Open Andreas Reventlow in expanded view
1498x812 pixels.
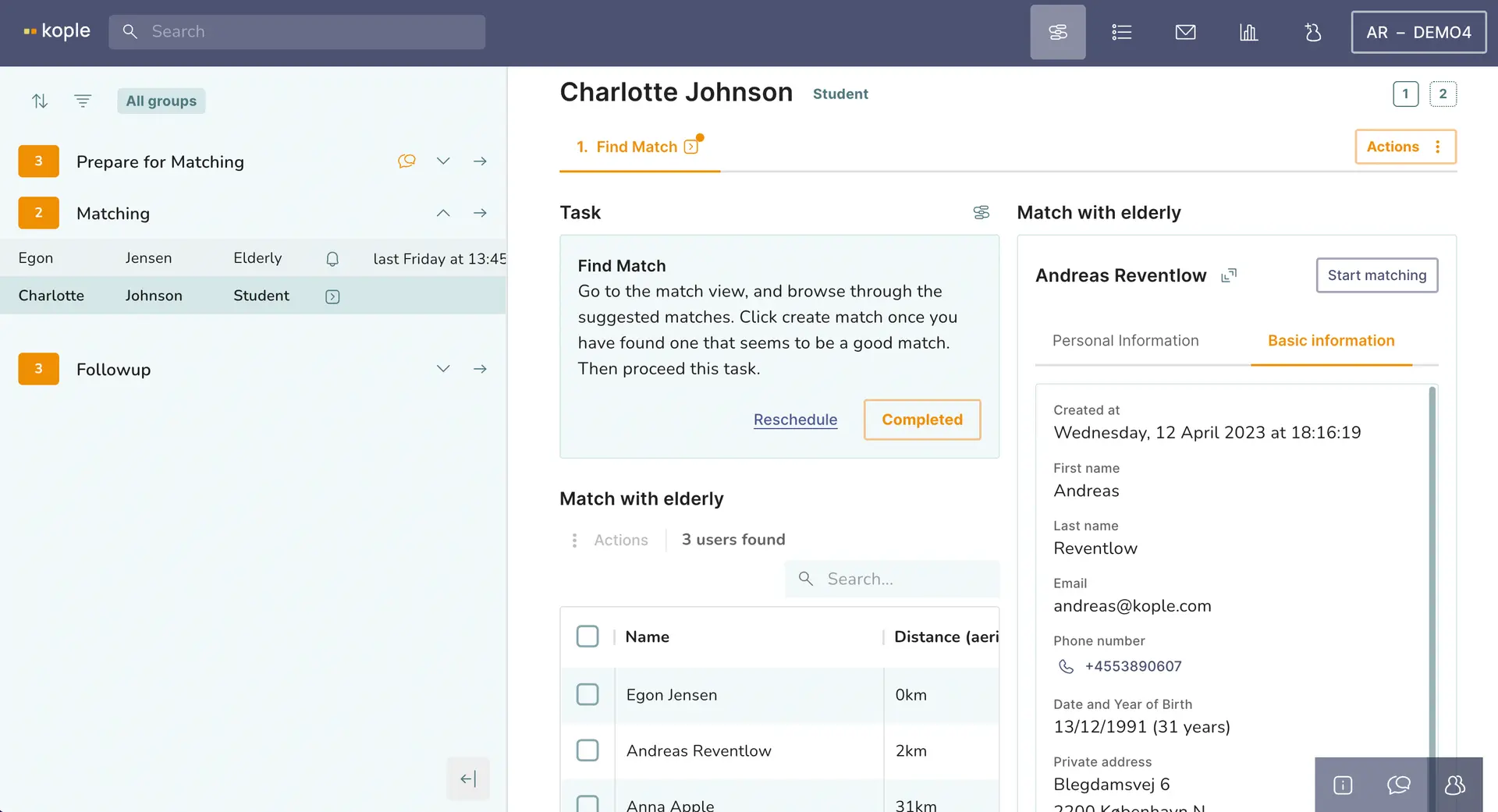tap(1229, 275)
